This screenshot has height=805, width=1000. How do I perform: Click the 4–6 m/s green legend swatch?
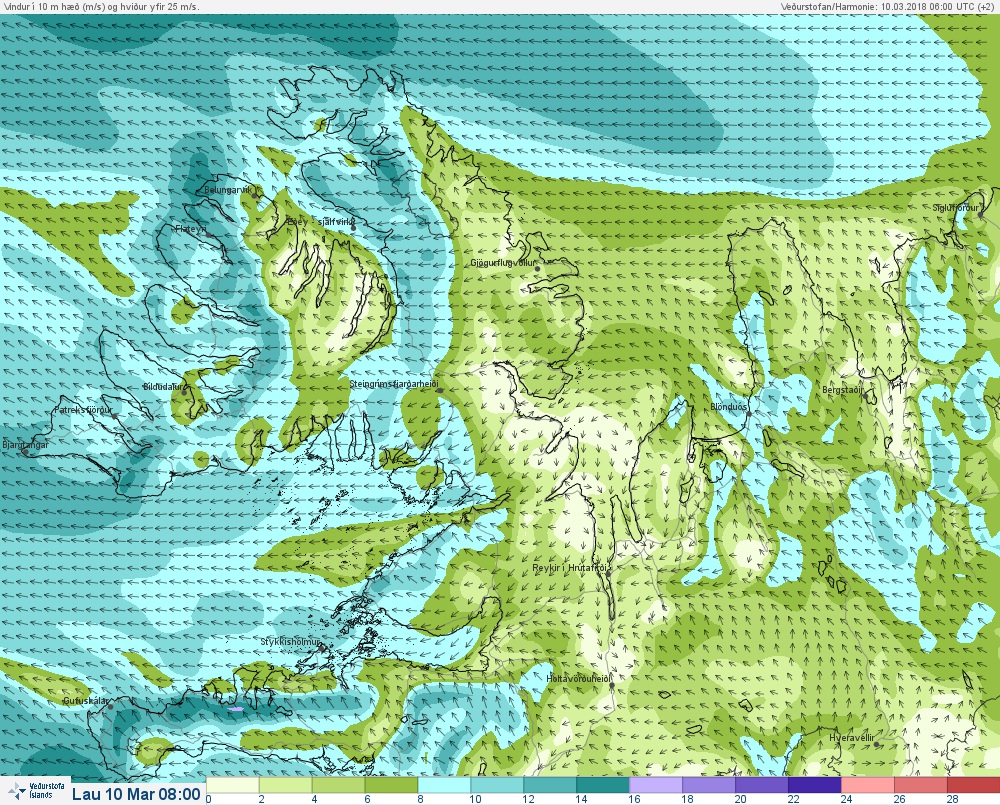338,785
